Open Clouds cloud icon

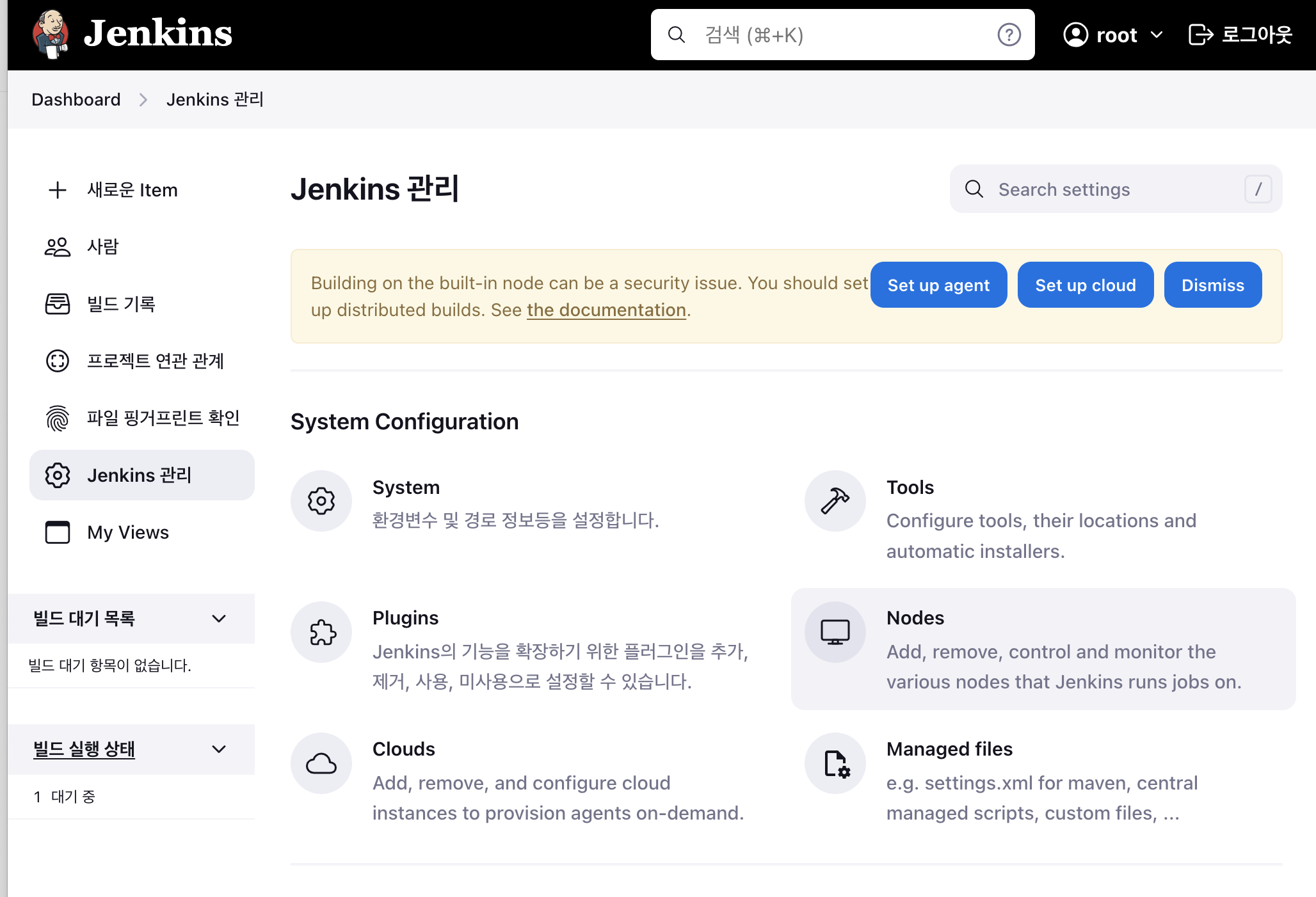click(x=321, y=763)
